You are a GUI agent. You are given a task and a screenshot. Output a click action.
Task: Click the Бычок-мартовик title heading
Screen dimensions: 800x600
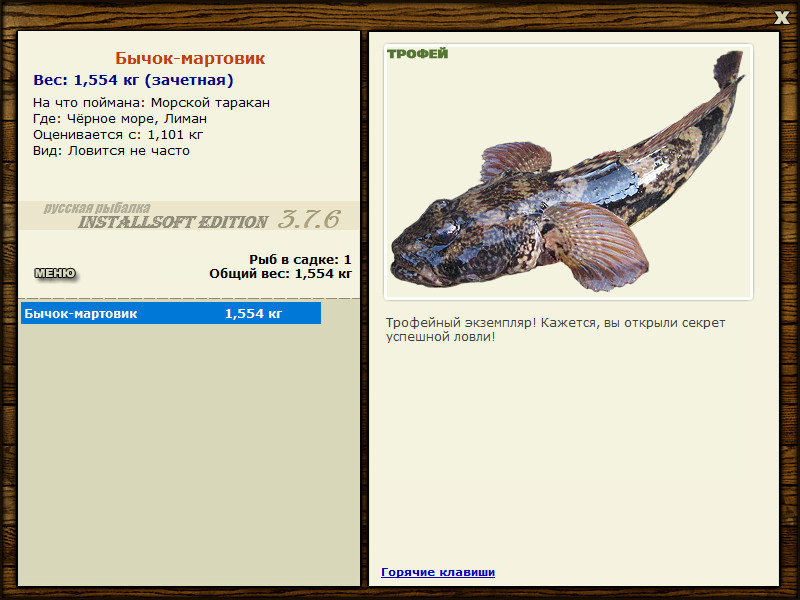point(190,58)
